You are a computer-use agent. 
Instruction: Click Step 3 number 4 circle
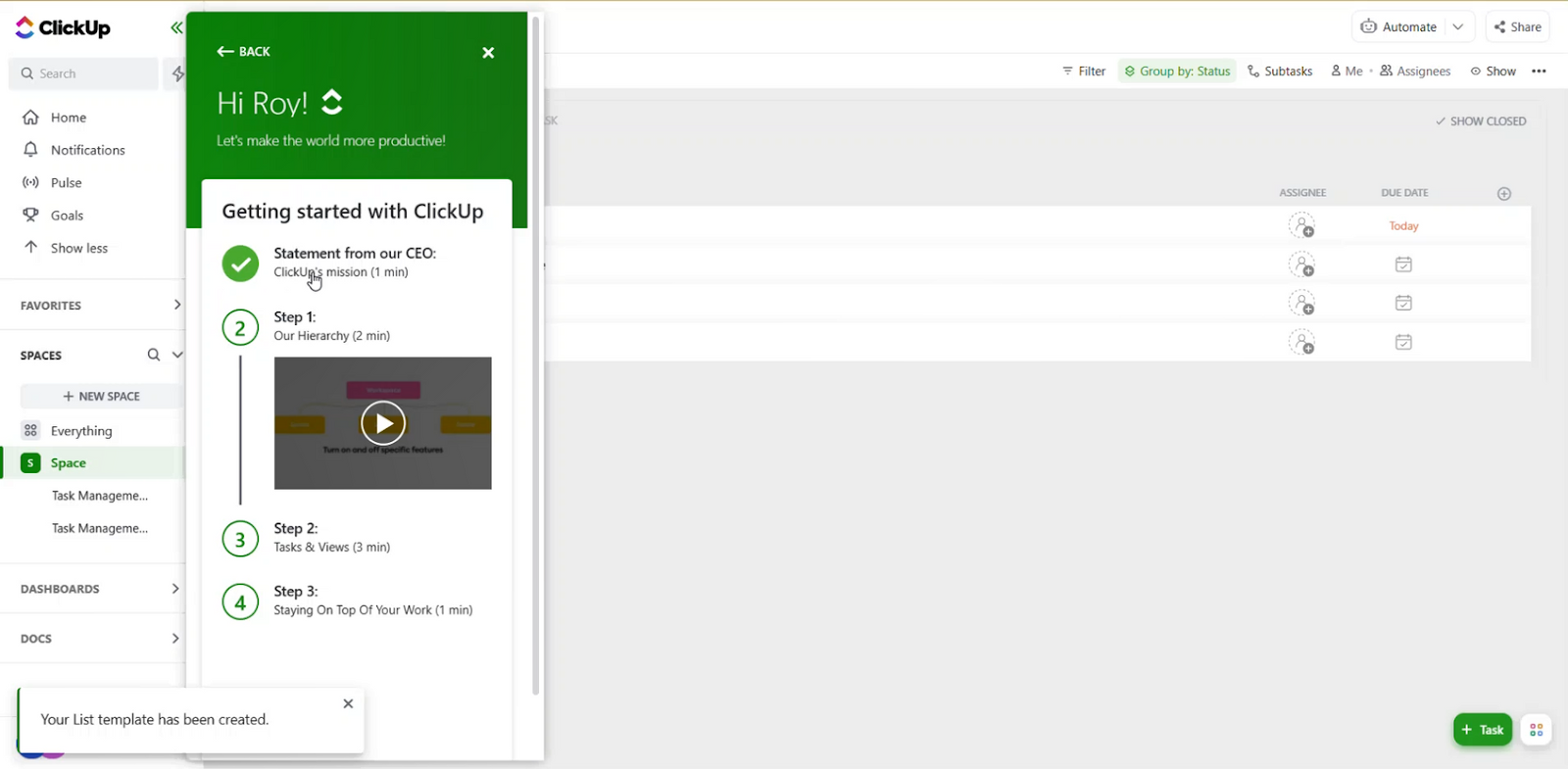point(240,601)
